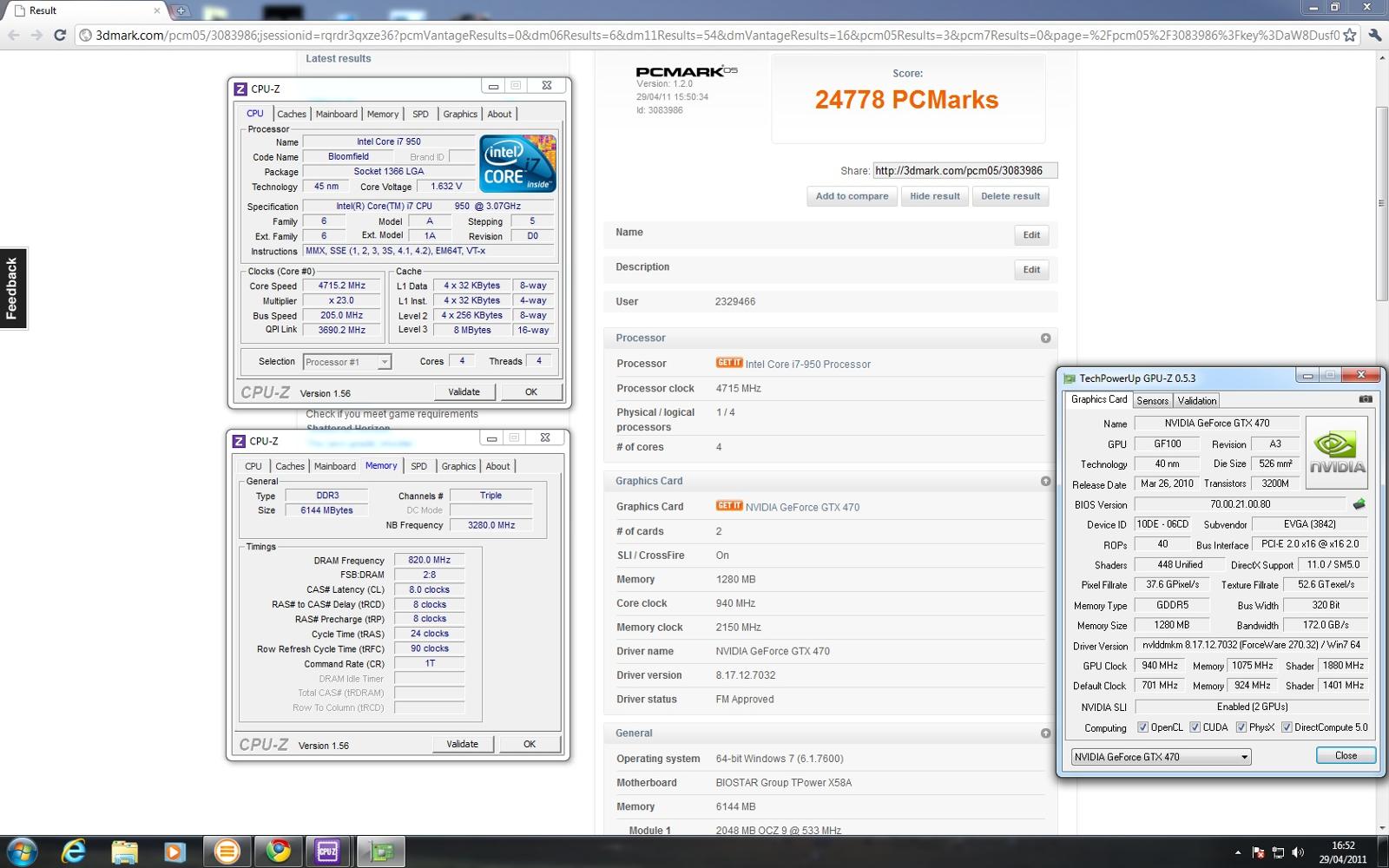This screenshot has height=868, width=1389.
Task: Click Chrome icon in the taskbar
Action: pos(278,852)
